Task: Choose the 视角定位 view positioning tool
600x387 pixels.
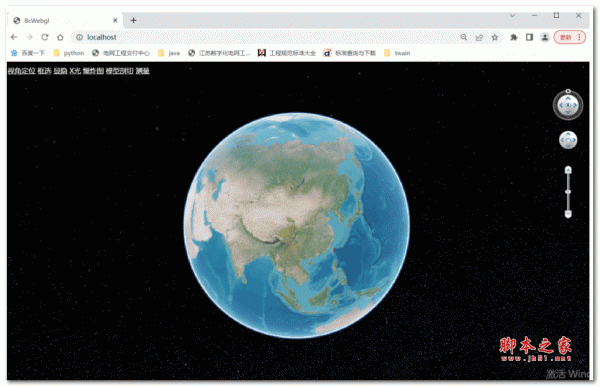Action: click(x=21, y=71)
